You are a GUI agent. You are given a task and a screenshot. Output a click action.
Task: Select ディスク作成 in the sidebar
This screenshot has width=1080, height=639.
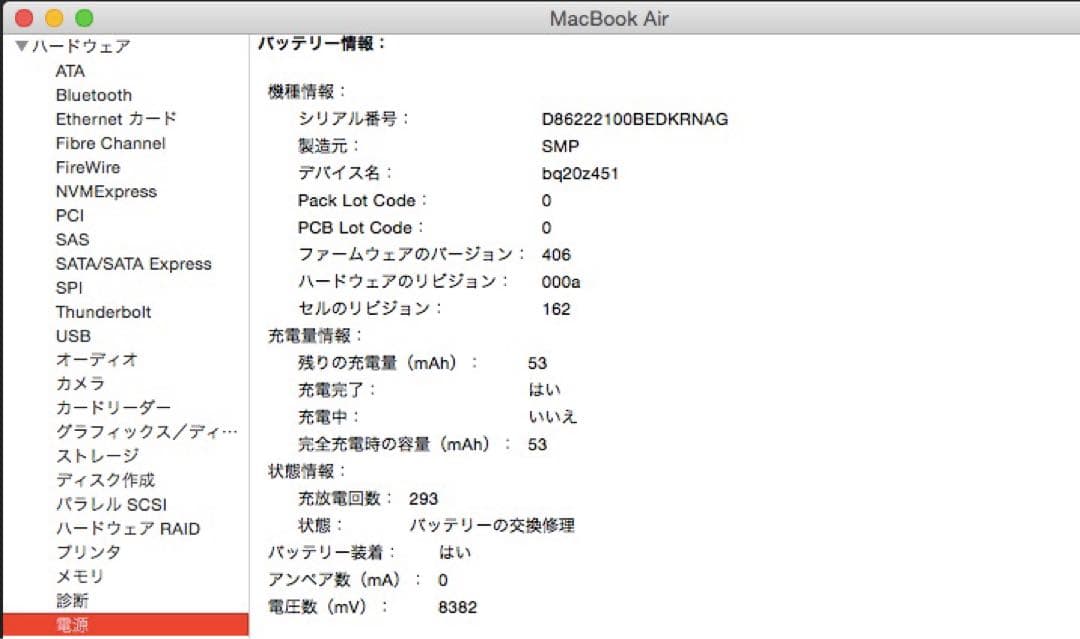105,480
